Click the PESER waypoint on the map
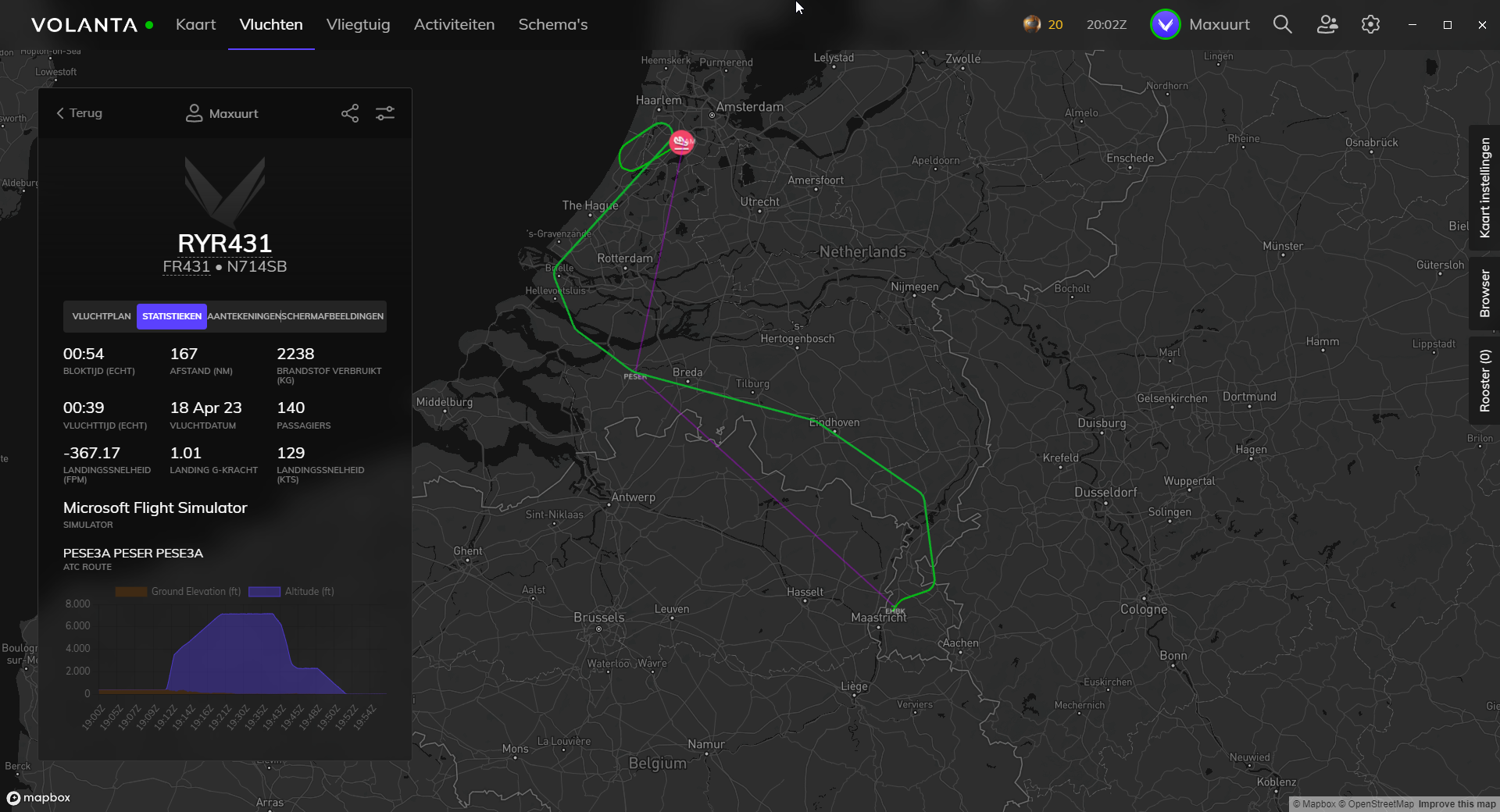Screen dimensions: 1500x812 point(636,372)
